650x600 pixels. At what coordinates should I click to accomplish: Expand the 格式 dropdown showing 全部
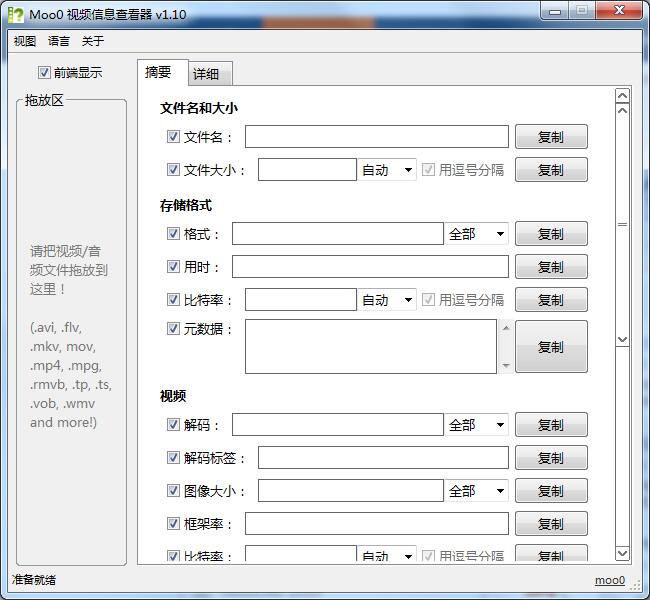coord(476,234)
